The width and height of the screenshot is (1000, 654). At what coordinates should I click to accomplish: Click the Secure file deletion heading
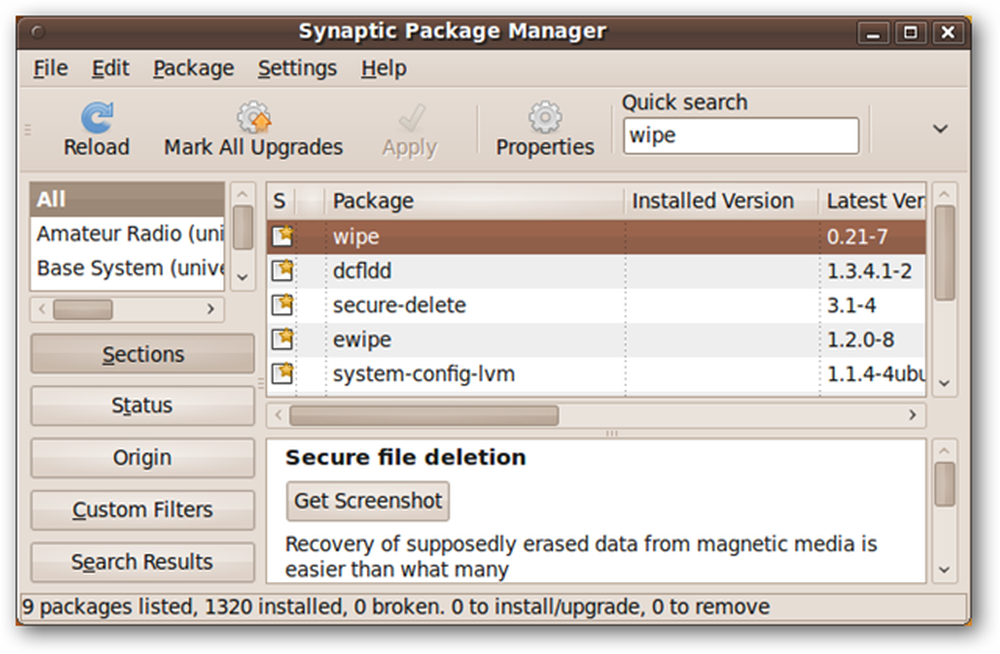[406, 457]
